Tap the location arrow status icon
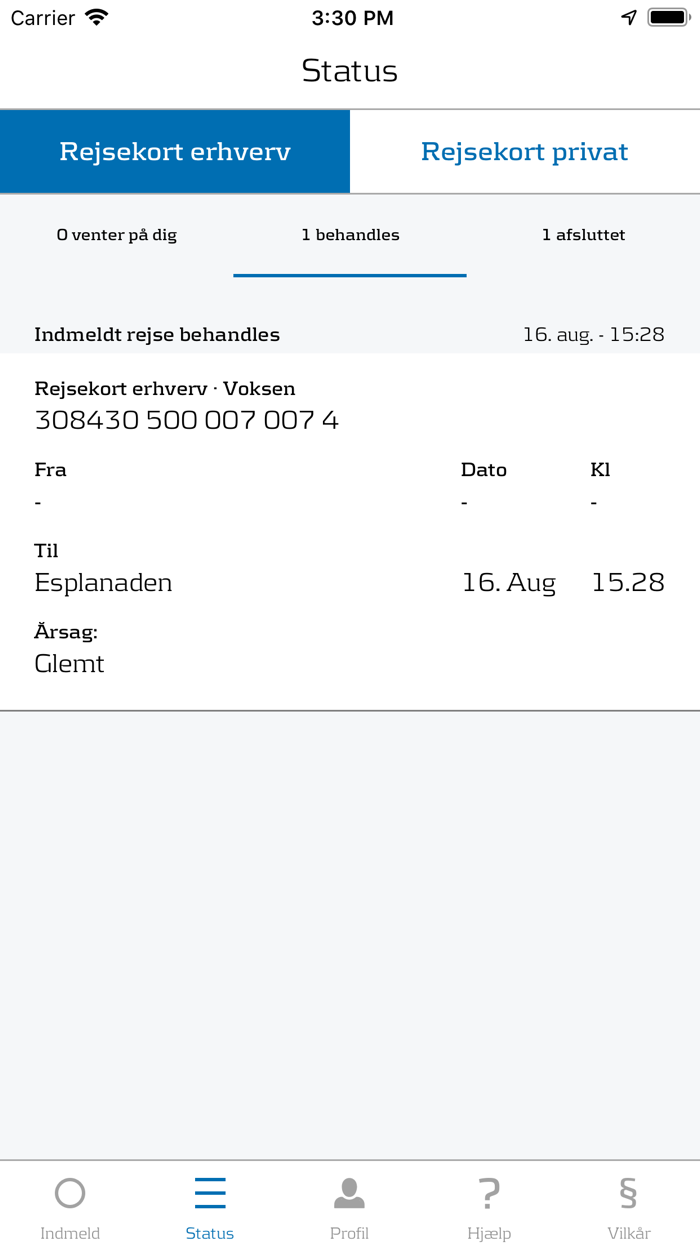This screenshot has height=1244, width=700. (628, 17)
